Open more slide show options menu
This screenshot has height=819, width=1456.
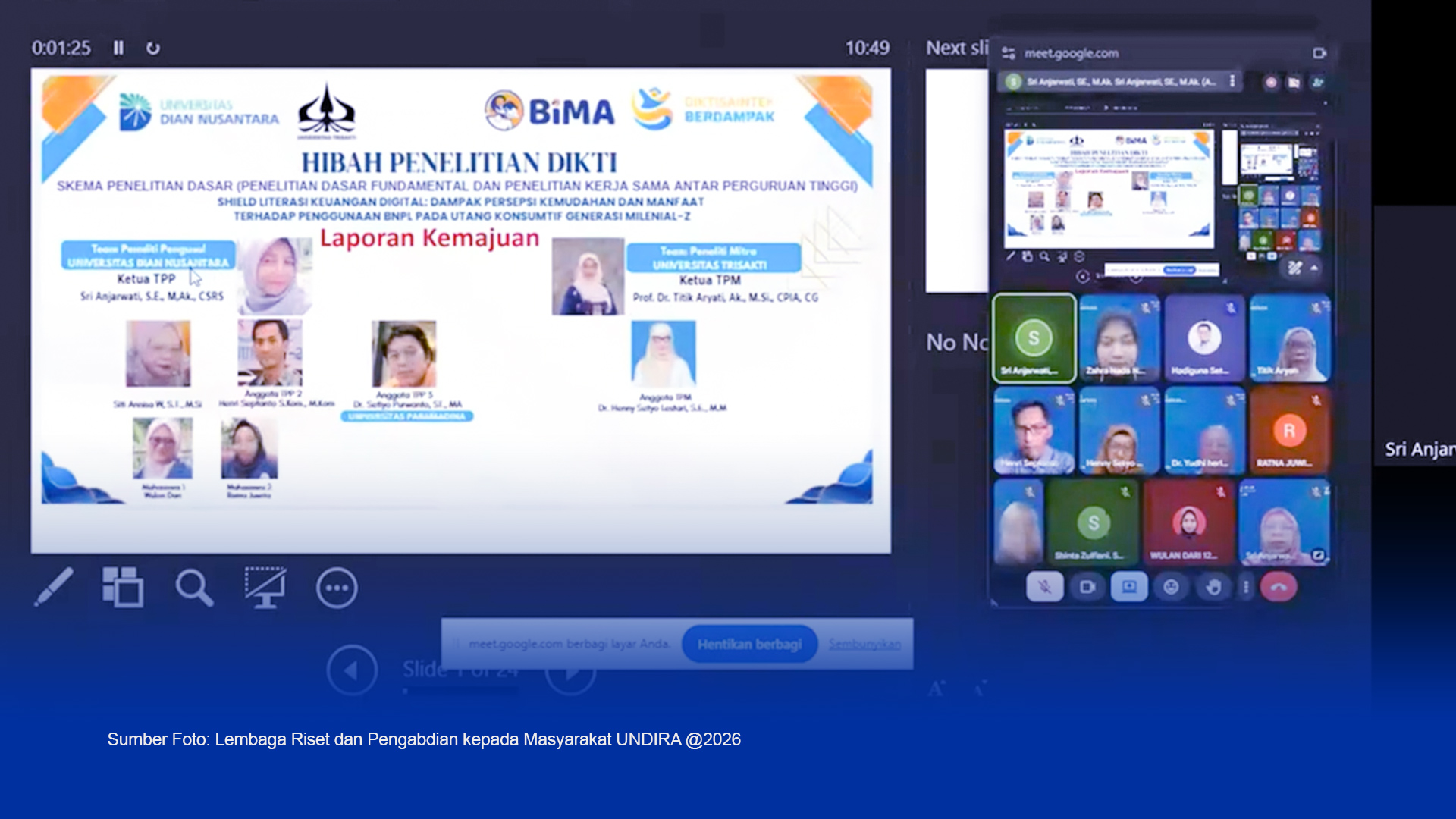337,588
